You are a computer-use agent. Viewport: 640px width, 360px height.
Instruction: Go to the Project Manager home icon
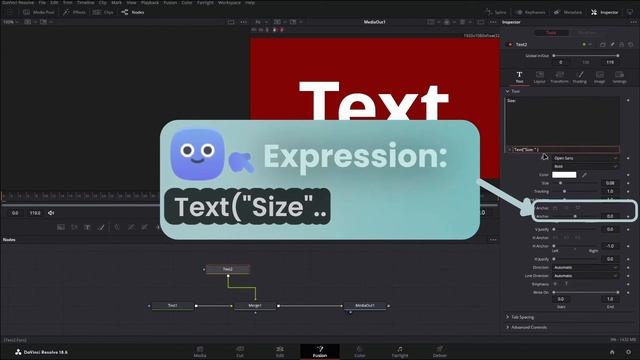tap(612, 352)
